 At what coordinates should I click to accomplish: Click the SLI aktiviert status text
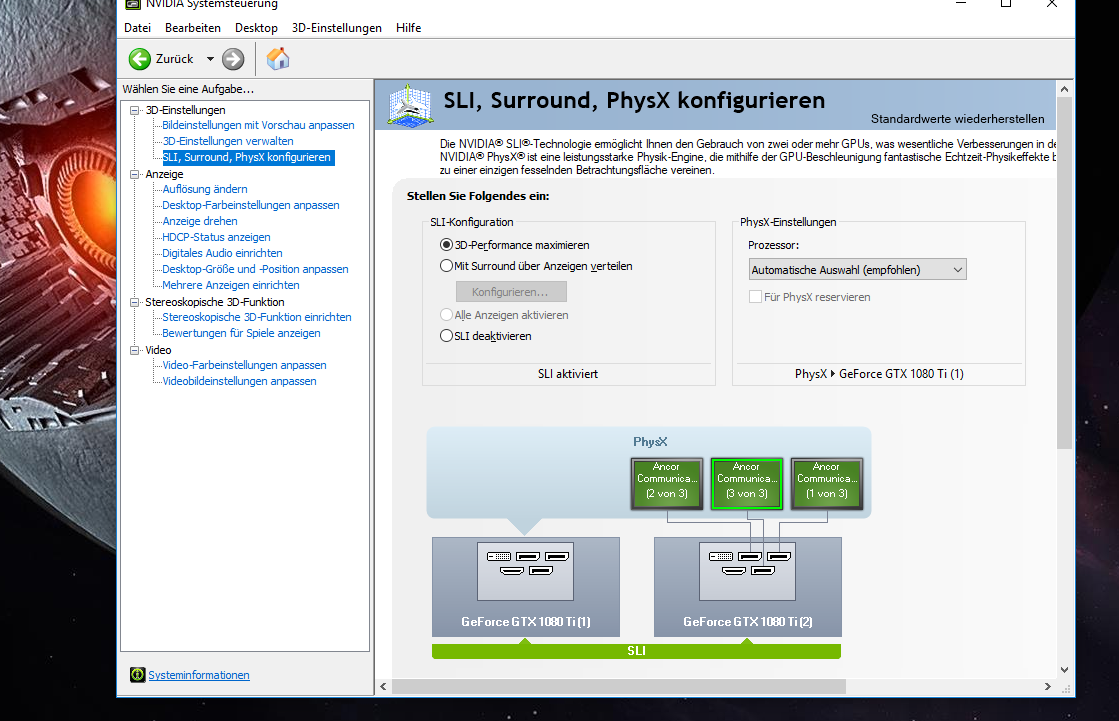pos(568,374)
